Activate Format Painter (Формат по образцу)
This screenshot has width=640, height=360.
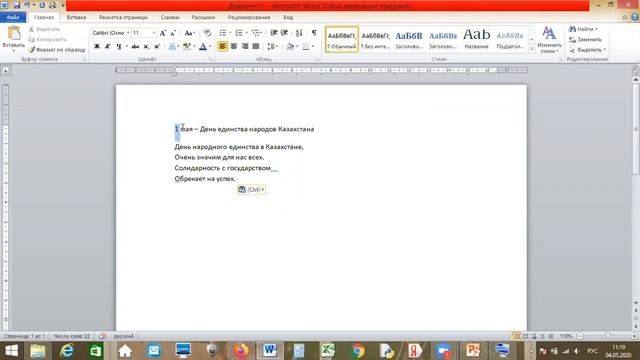click(x=57, y=50)
